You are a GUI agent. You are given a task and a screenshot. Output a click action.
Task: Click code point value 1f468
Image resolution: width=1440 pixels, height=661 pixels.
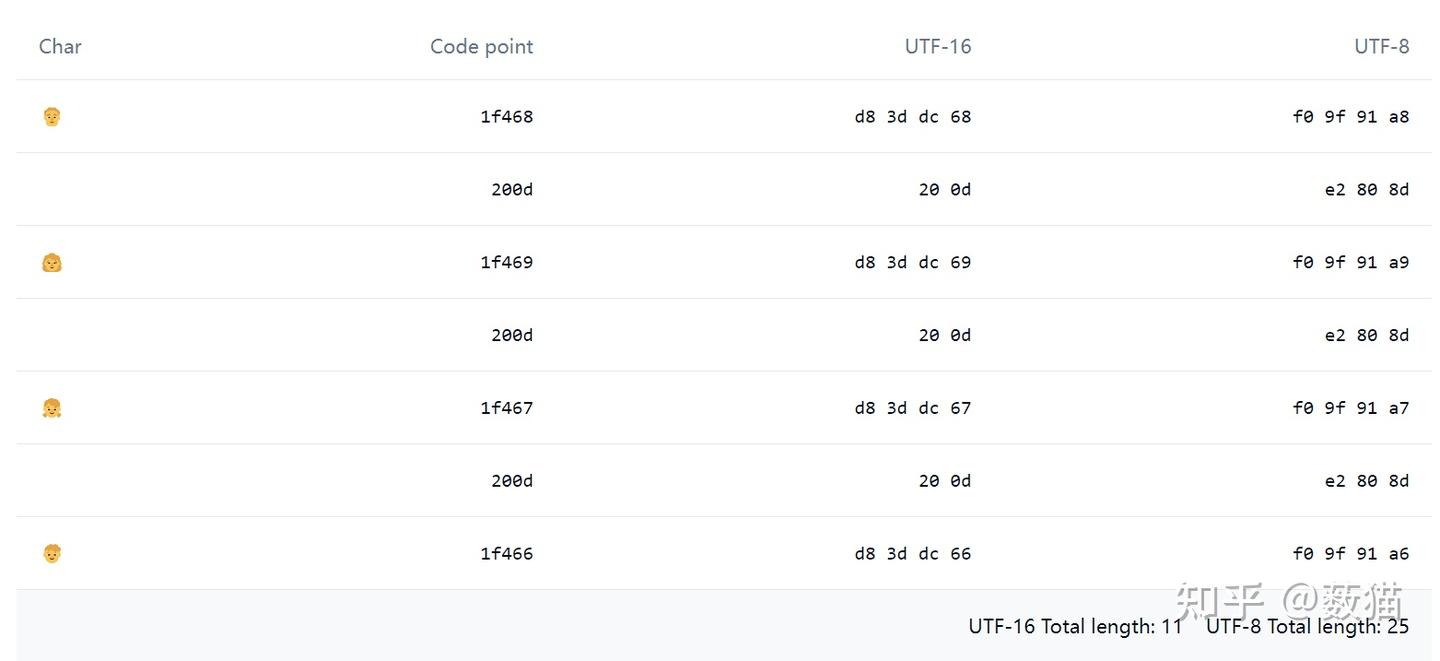(x=506, y=117)
